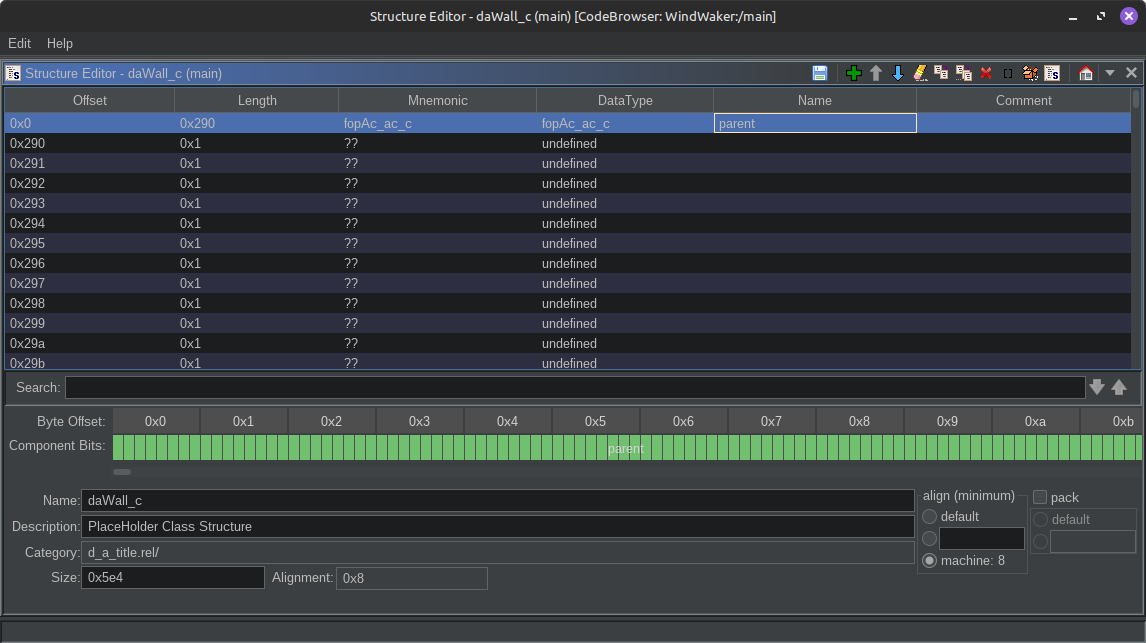Click byte offset 0x5 header cell

596,422
